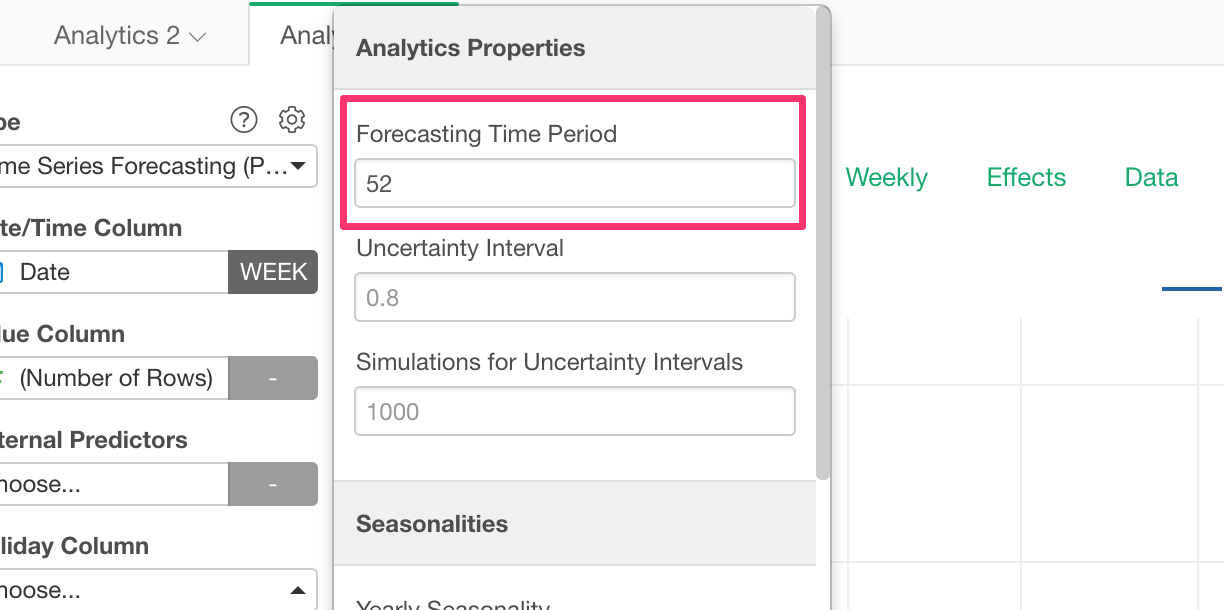Viewport: 1224px width, 610px height.
Task: Open the External Predictors Choose selector
Action: [112, 484]
